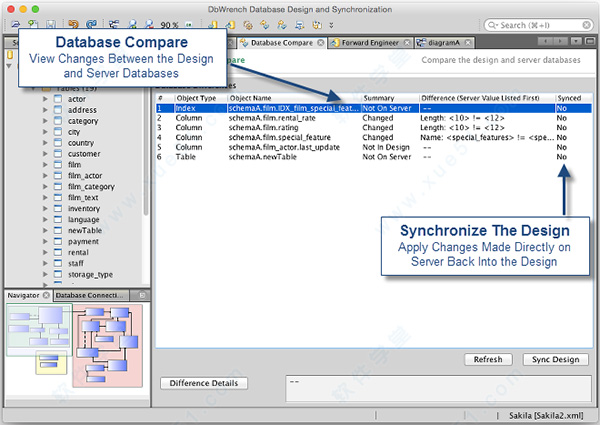Click the last toolbar icon before the overflow chevron
Screen dimensions: 600x425
[x=317, y=25]
